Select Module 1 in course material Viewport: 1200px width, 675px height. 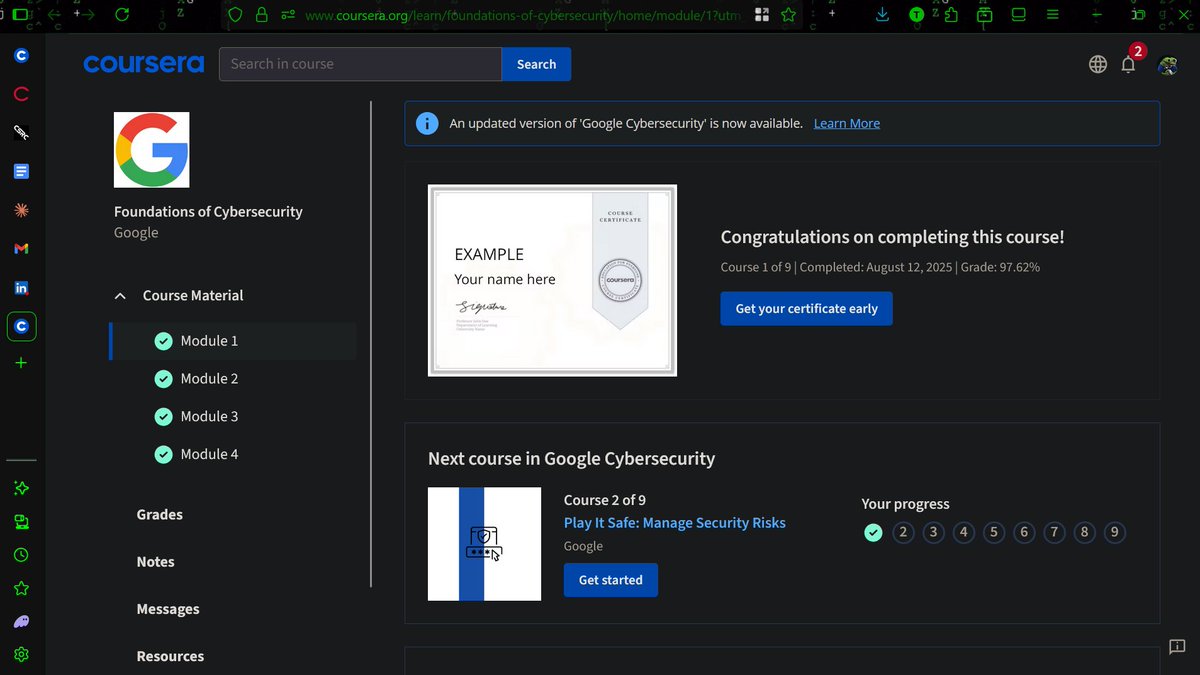[232, 341]
